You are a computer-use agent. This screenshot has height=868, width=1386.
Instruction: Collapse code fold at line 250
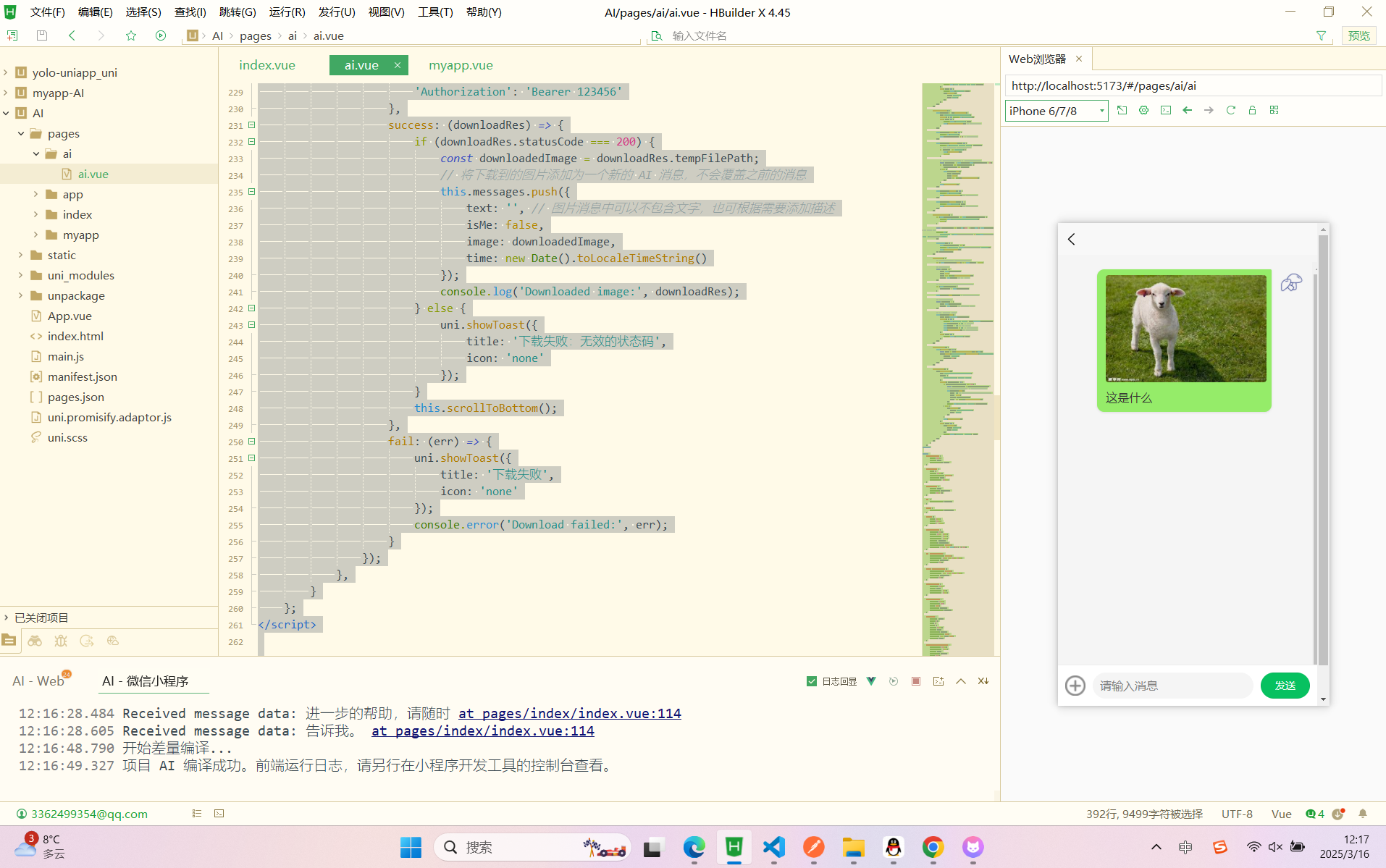coord(251,442)
